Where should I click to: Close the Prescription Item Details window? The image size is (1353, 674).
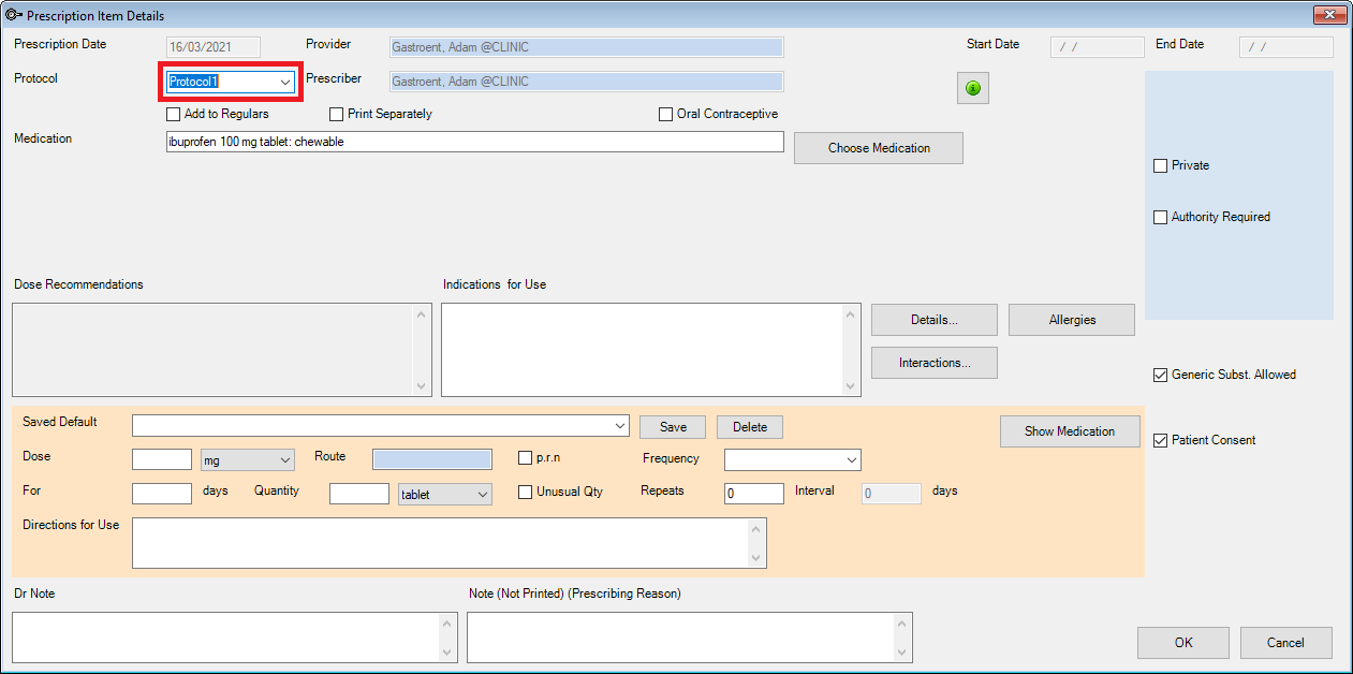(x=1329, y=15)
